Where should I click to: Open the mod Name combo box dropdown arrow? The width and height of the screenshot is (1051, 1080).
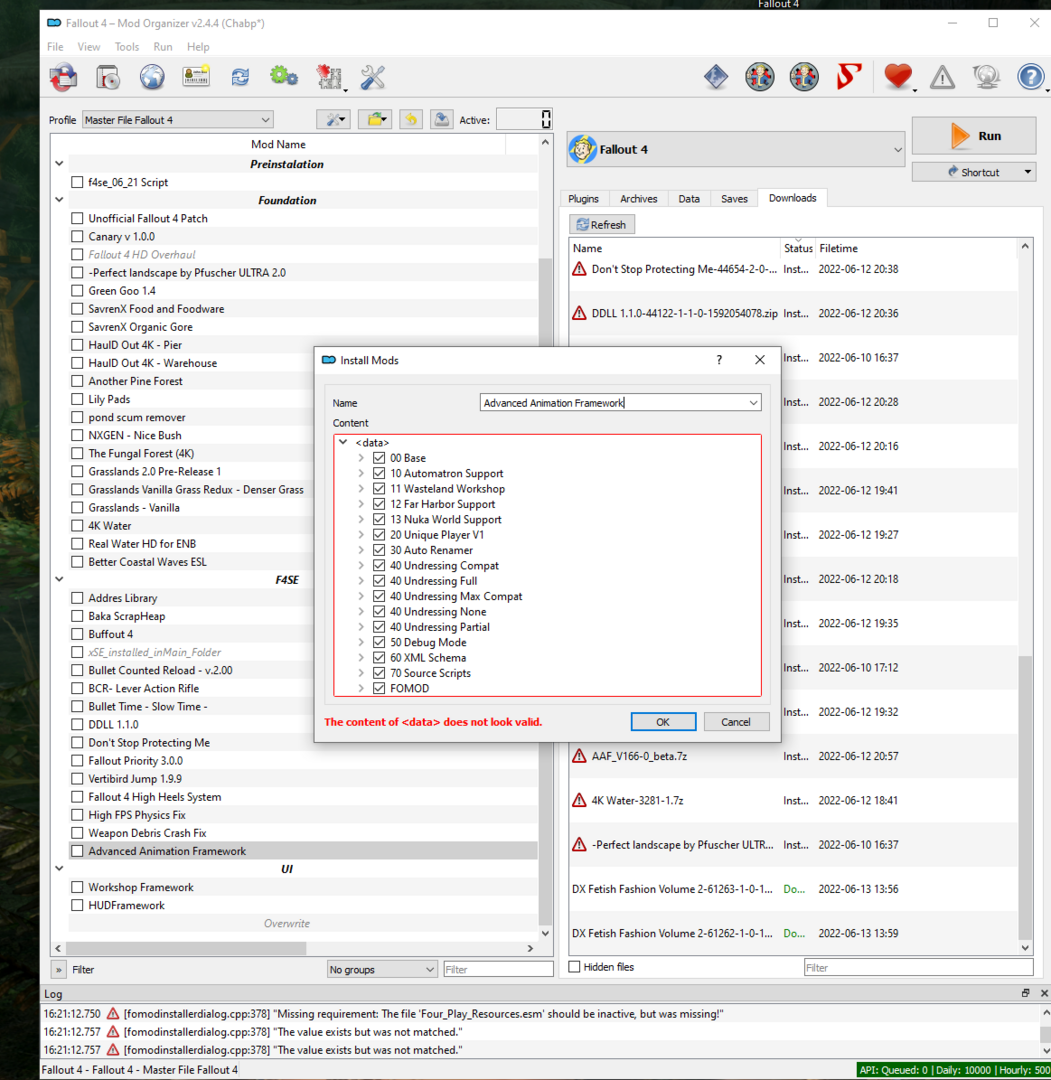[753, 403]
